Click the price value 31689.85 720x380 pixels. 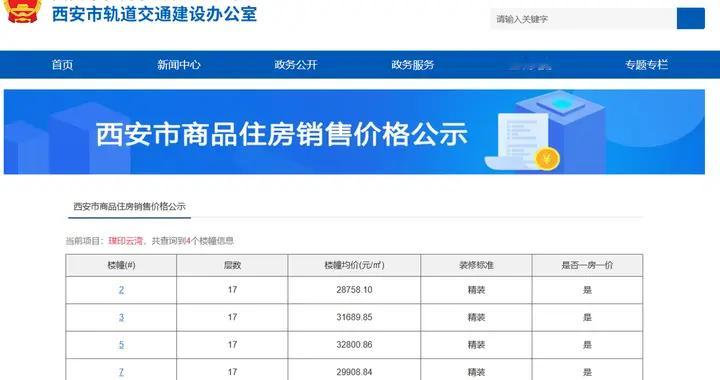354,317
